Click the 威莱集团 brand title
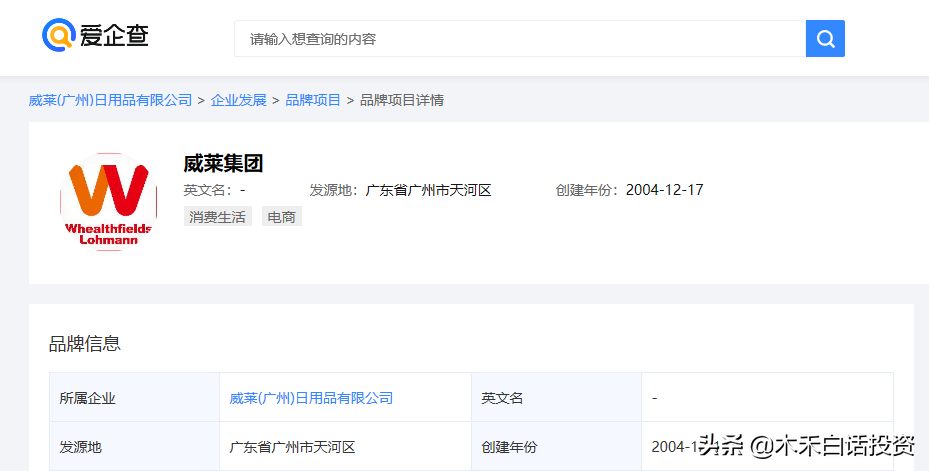The image size is (929, 471). 223,164
